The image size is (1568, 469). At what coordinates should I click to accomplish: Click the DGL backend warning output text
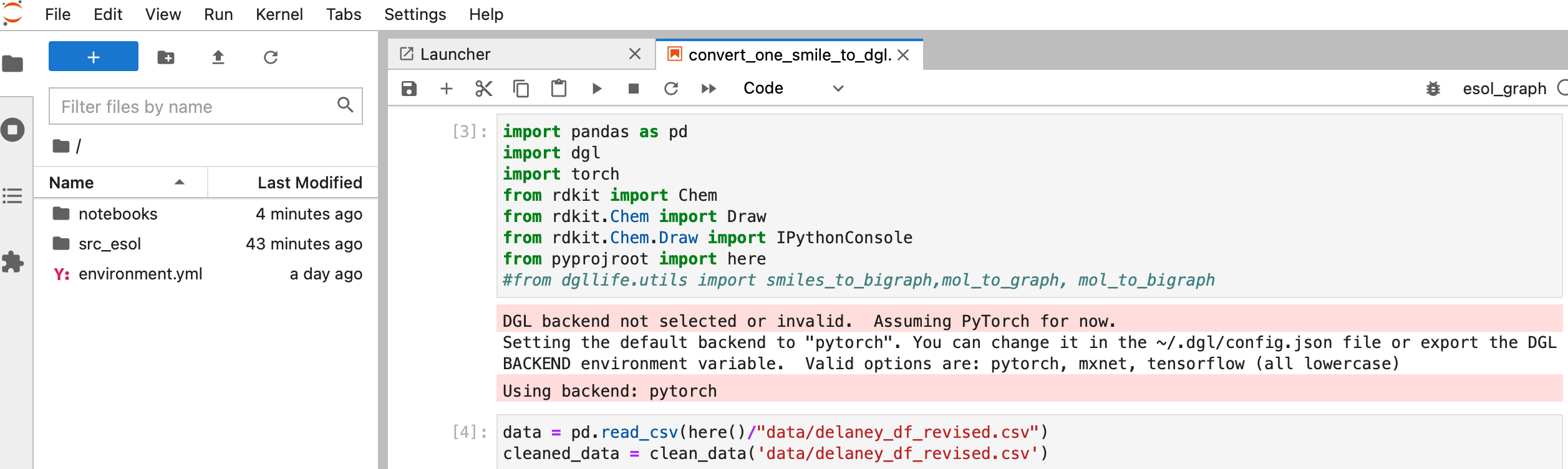coord(809,321)
